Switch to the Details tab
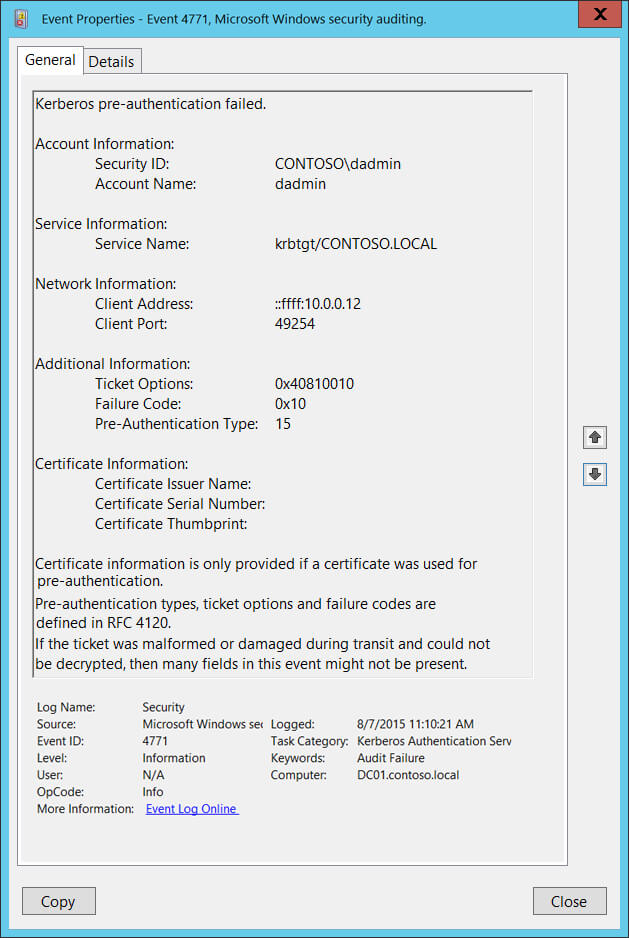629x938 pixels. coord(111,61)
